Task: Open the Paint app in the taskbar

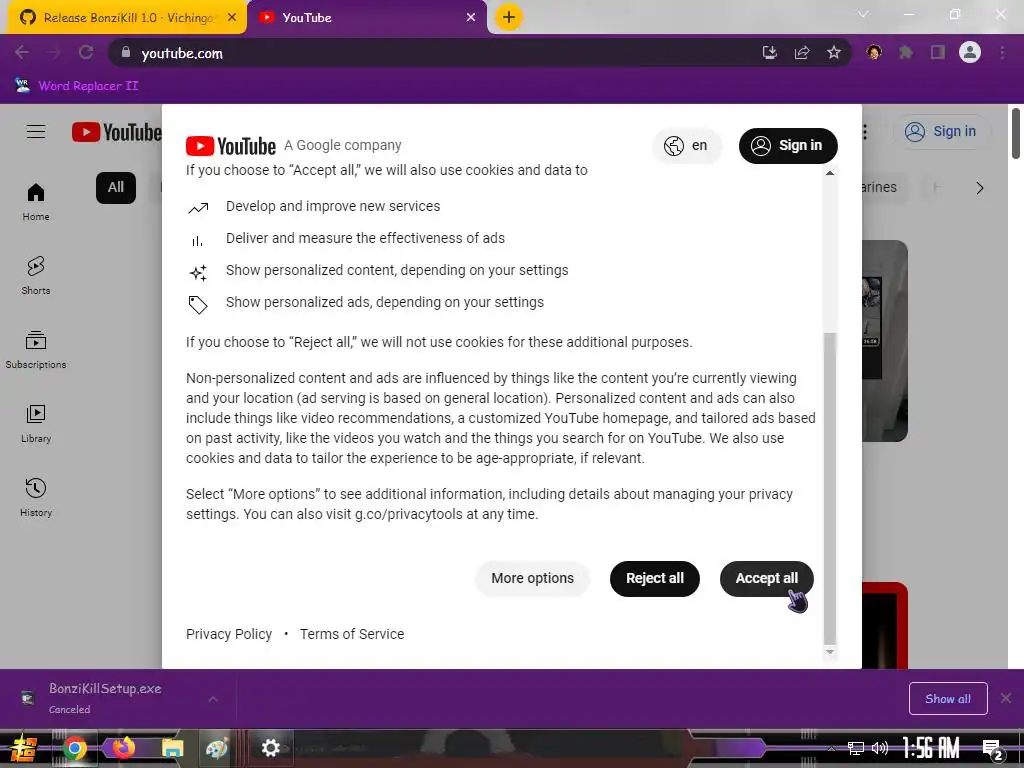Action: coord(217,748)
